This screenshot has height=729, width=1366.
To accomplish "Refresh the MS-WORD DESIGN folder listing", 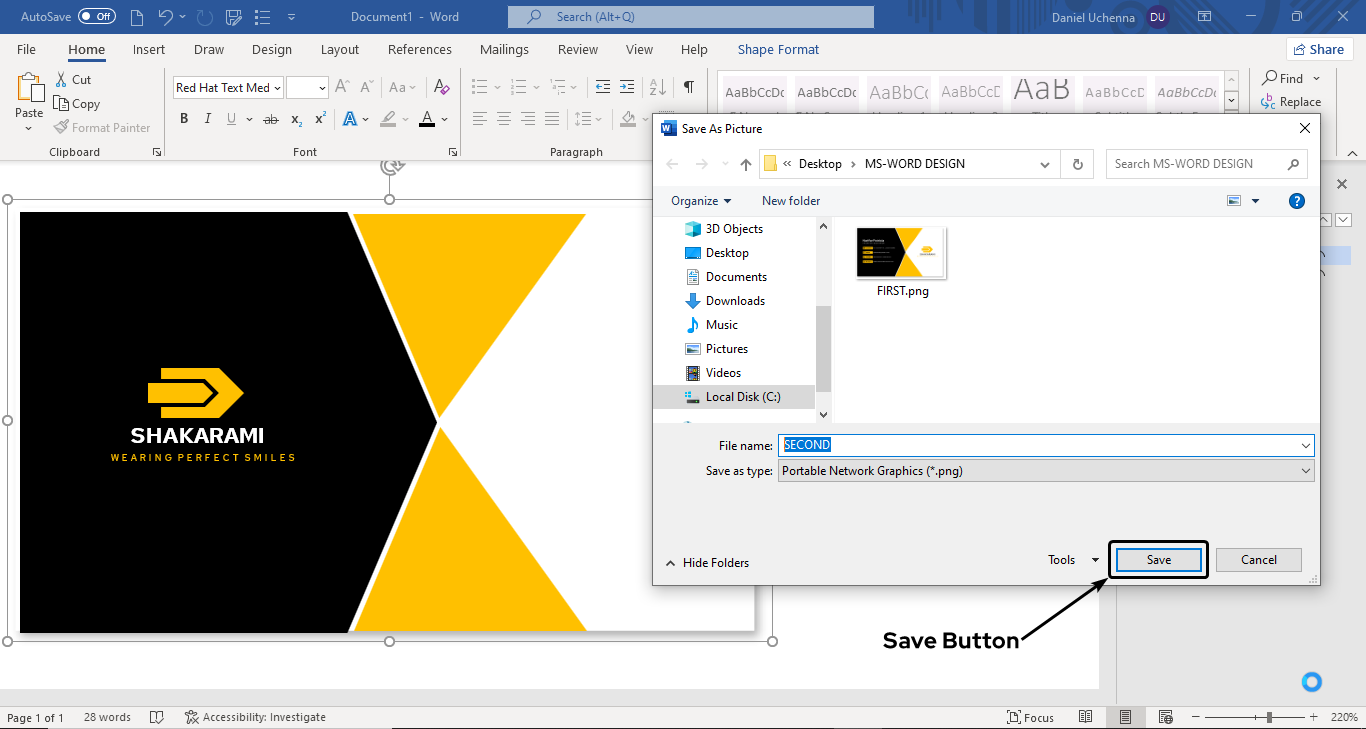I will pos(1077,164).
